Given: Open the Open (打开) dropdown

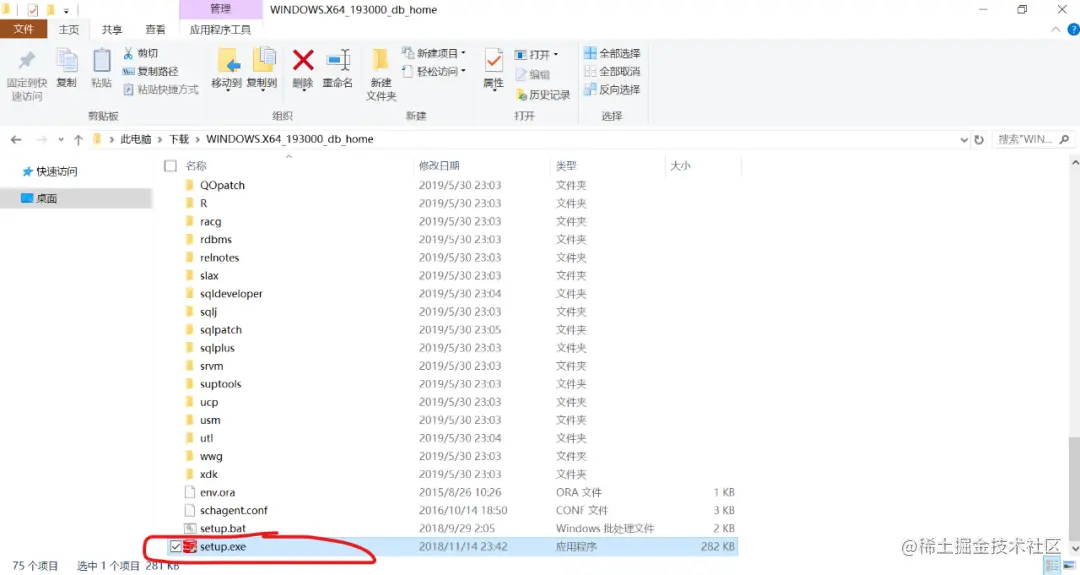Looking at the screenshot, I should pyautogui.click(x=537, y=54).
